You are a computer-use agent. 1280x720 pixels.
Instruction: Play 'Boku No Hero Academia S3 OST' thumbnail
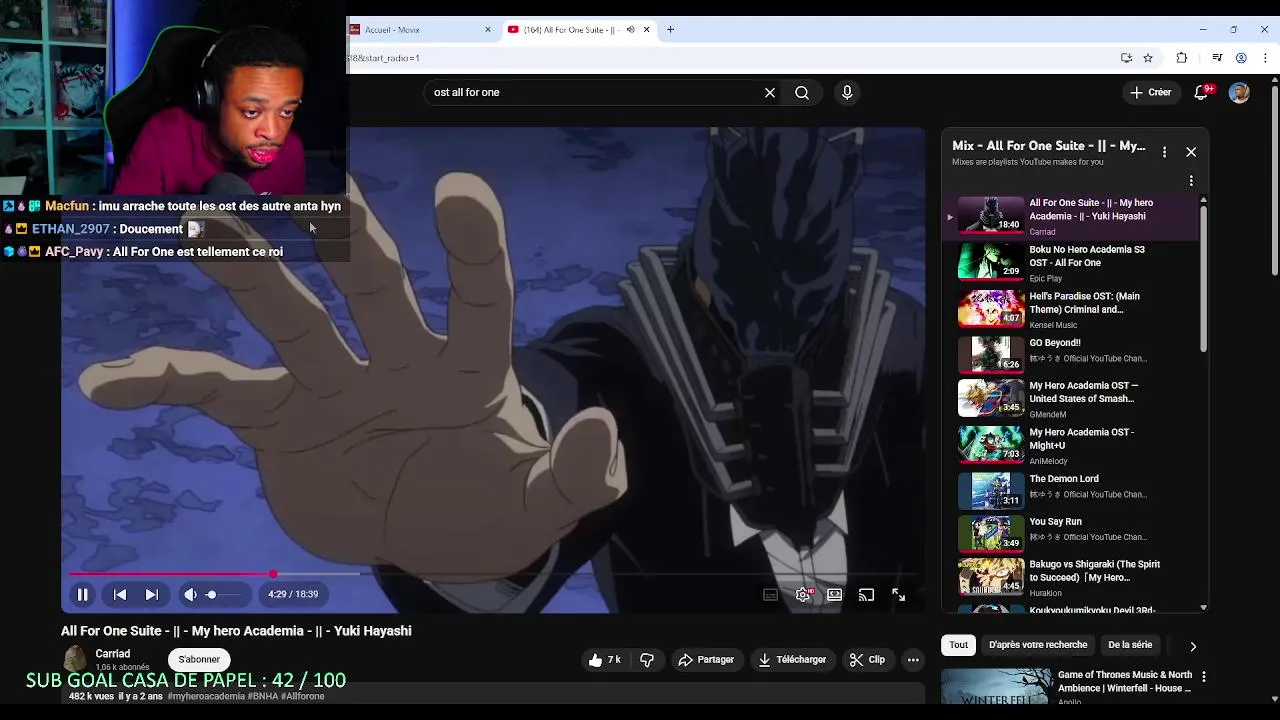(x=991, y=262)
